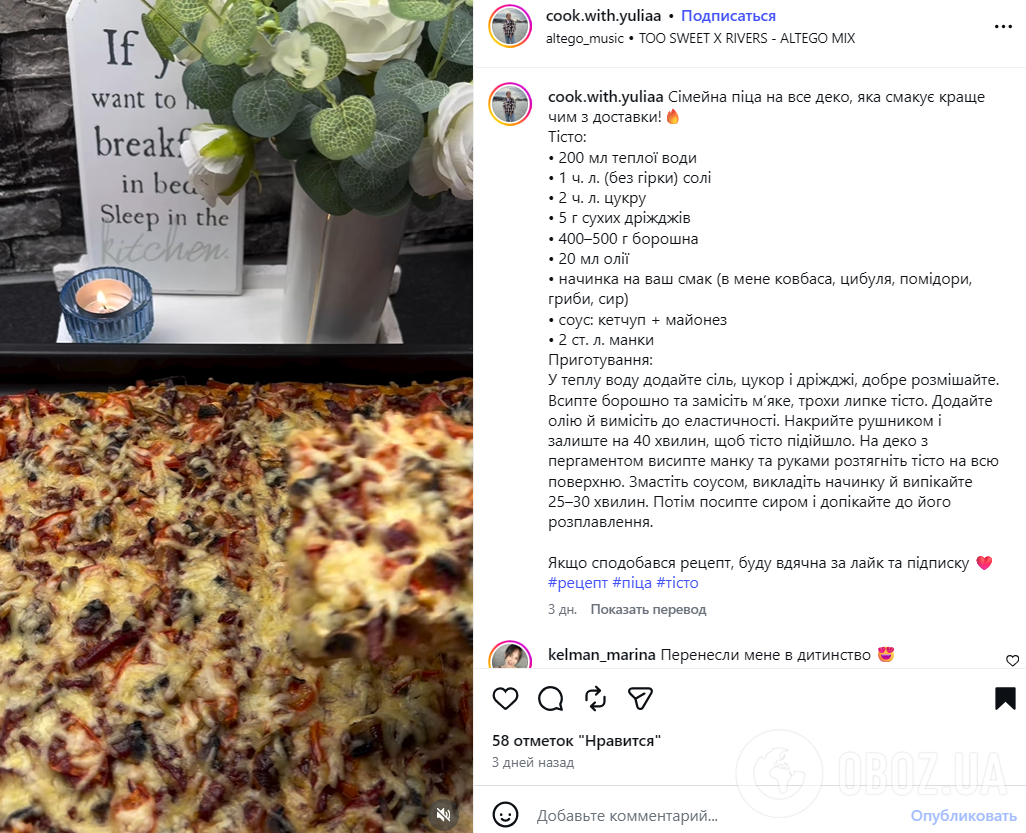Open the three-dot more options menu

(1003, 27)
